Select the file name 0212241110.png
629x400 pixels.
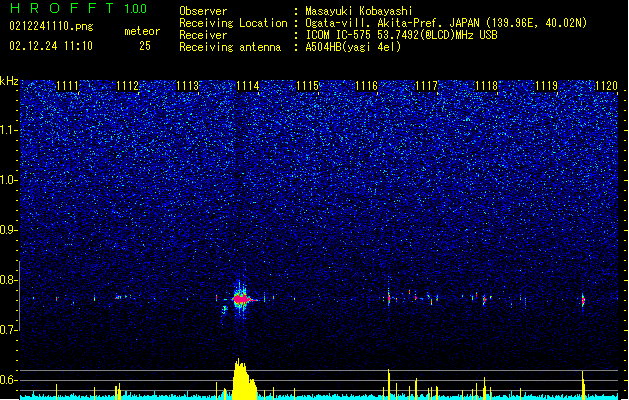51,26
